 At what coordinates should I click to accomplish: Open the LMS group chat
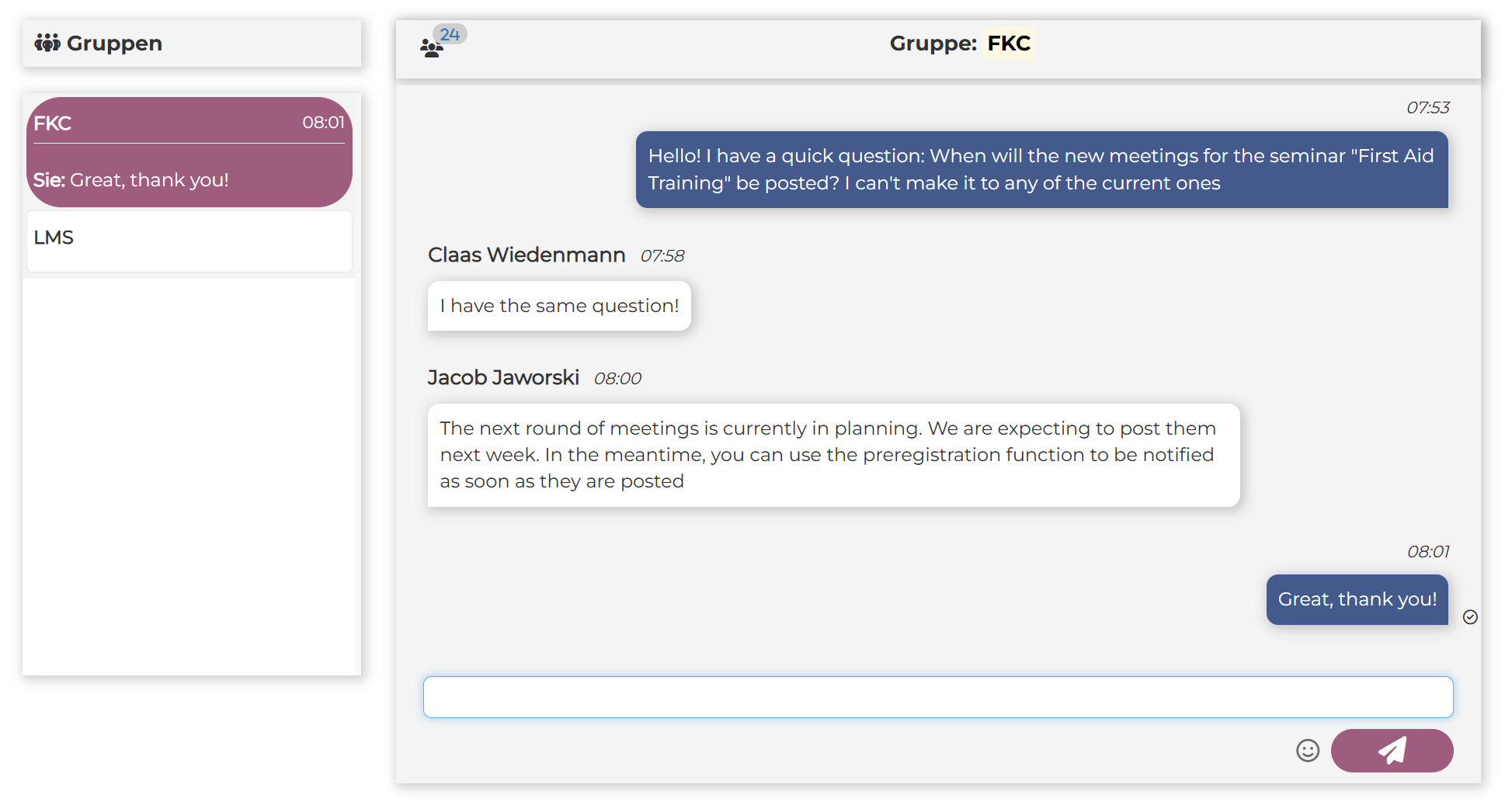(189, 239)
